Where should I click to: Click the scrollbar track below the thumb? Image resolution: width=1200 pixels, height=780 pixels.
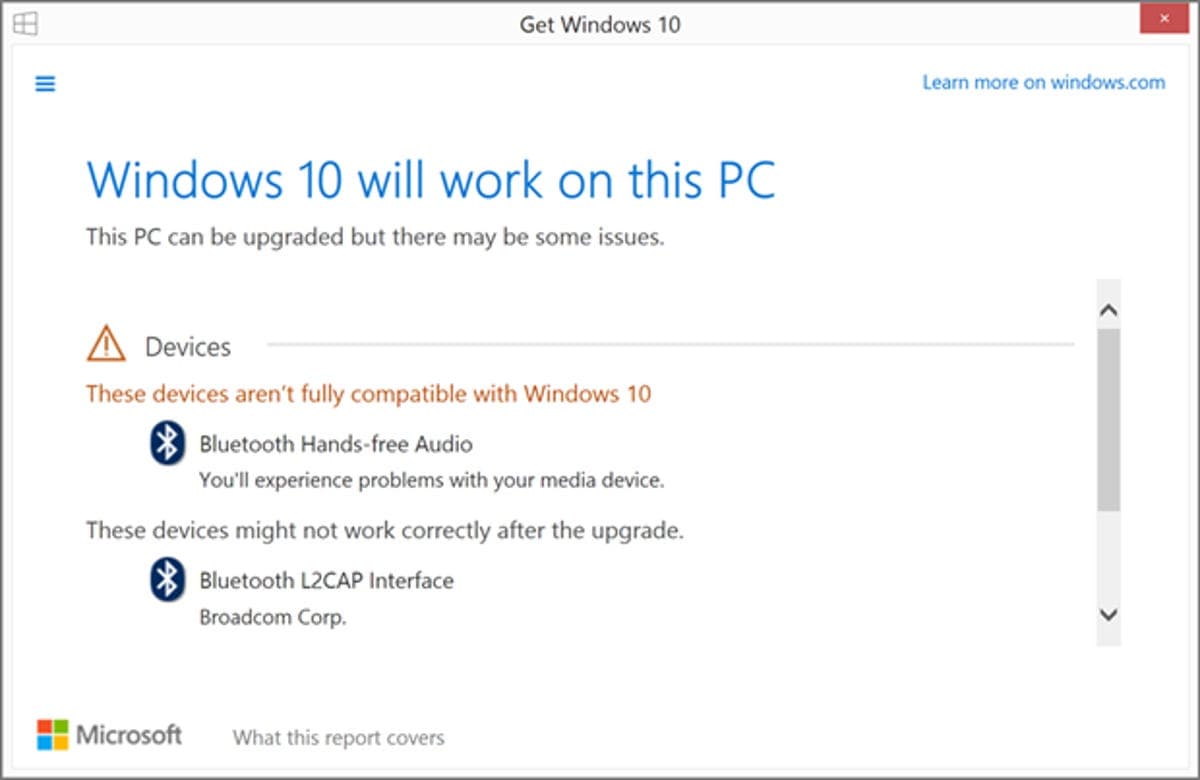pyautogui.click(x=1108, y=555)
